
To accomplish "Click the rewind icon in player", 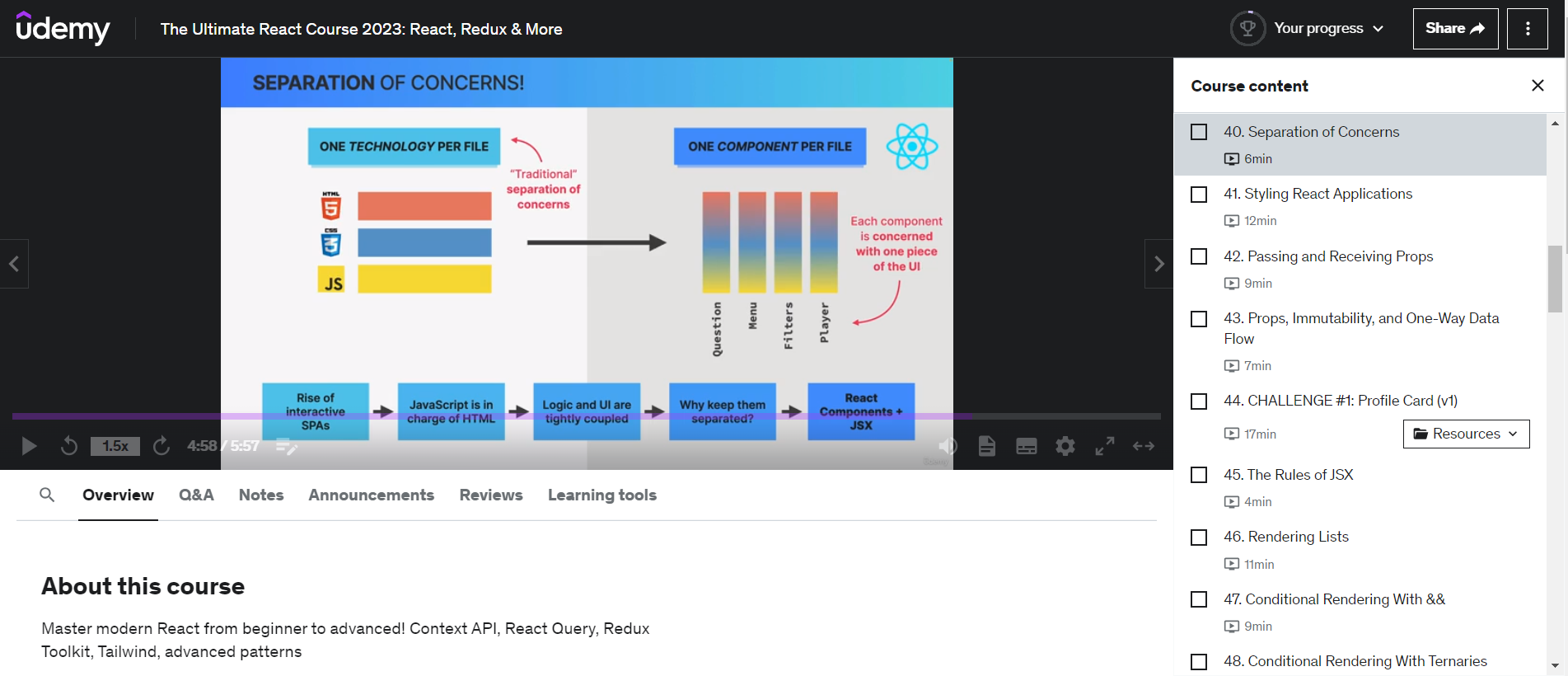I will [69, 447].
